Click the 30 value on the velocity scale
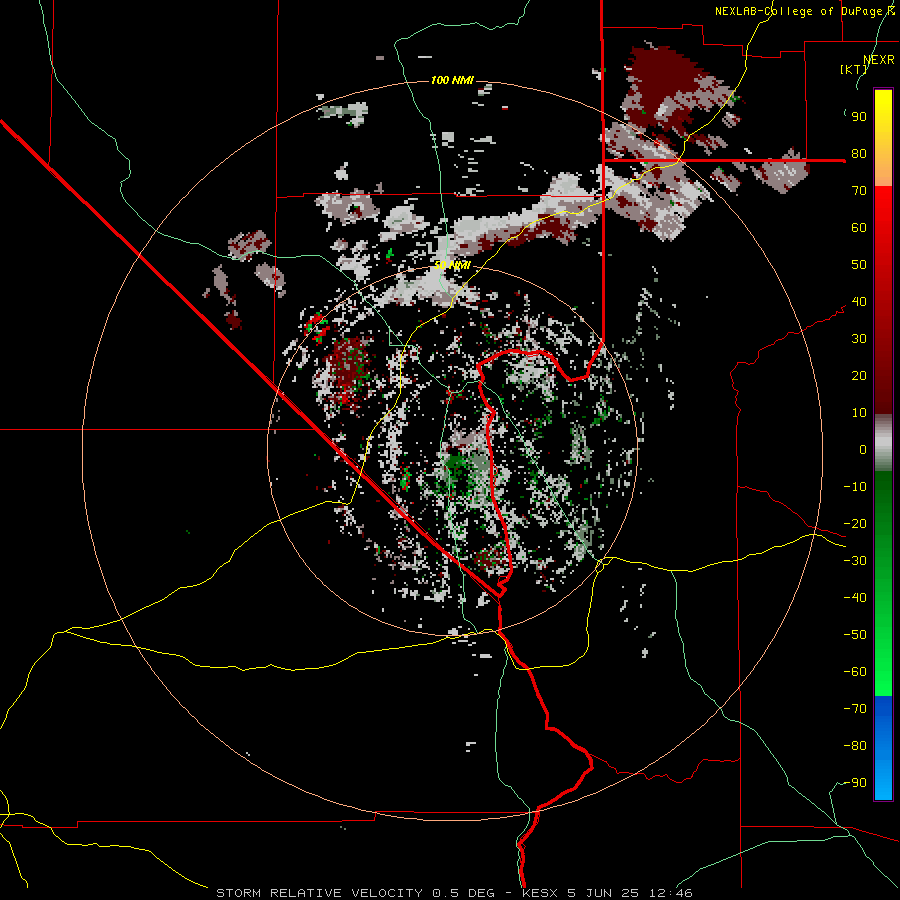Viewport: 900px width, 900px height. tap(859, 339)
